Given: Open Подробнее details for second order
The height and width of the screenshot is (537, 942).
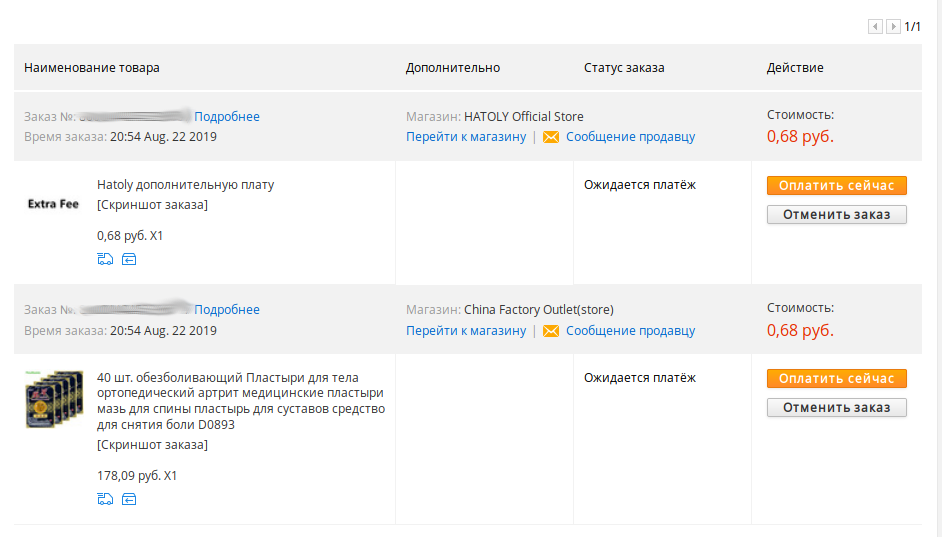Looking at the screenshot, I should [x=227, y=309].
